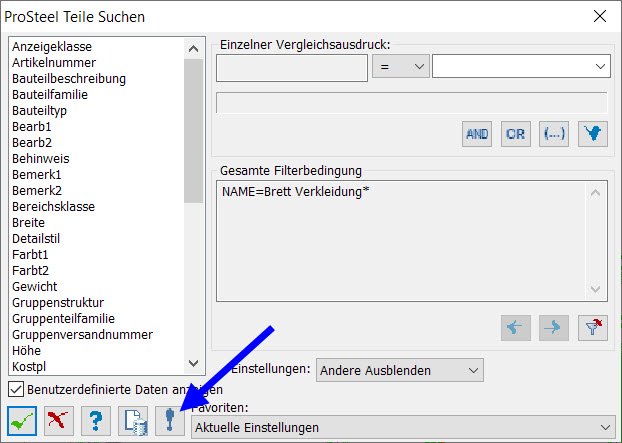Open the Einstellungen Andere Ausblenden dropdown
The width and height of the screenshot is (622, 443).
[400, 370]
